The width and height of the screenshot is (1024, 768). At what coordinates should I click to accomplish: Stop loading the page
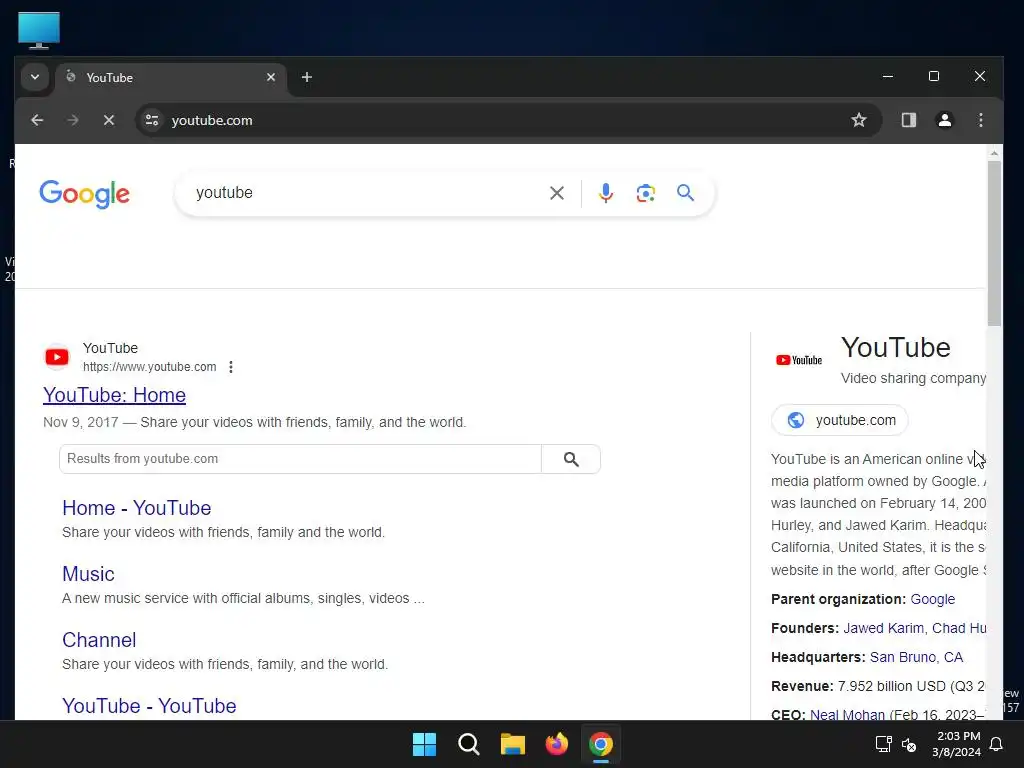pos(109,120)
